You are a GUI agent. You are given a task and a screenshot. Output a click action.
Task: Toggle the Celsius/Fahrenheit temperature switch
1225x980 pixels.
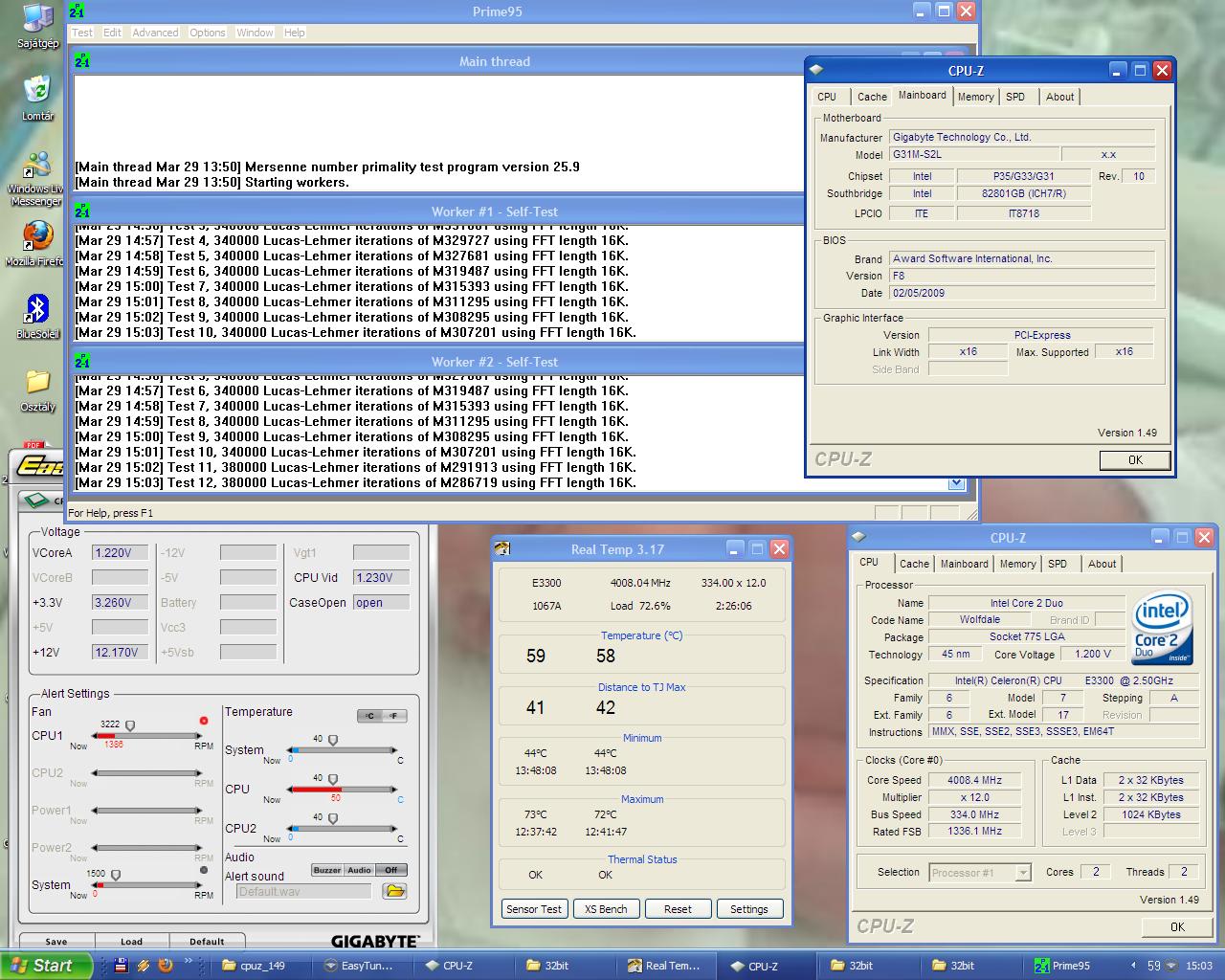click(x=382, y=715)
